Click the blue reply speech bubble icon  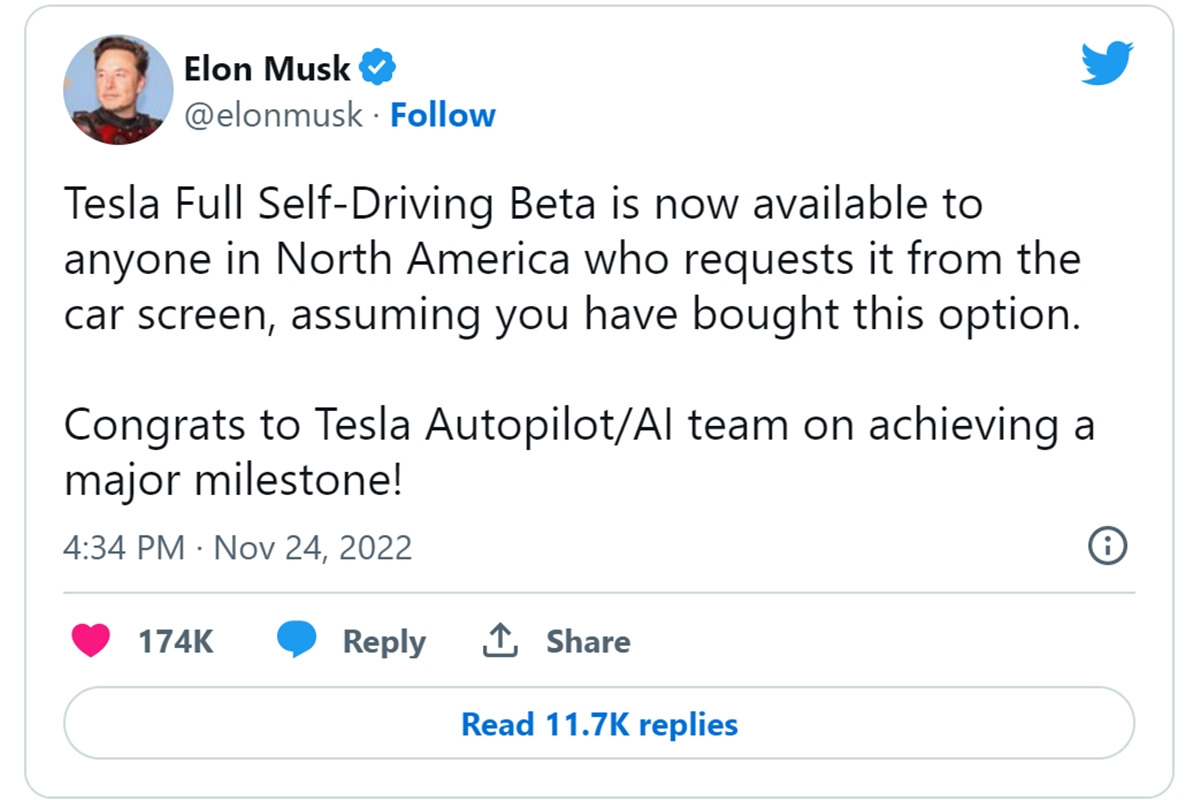pyautogui.click(x=296, y=640)
